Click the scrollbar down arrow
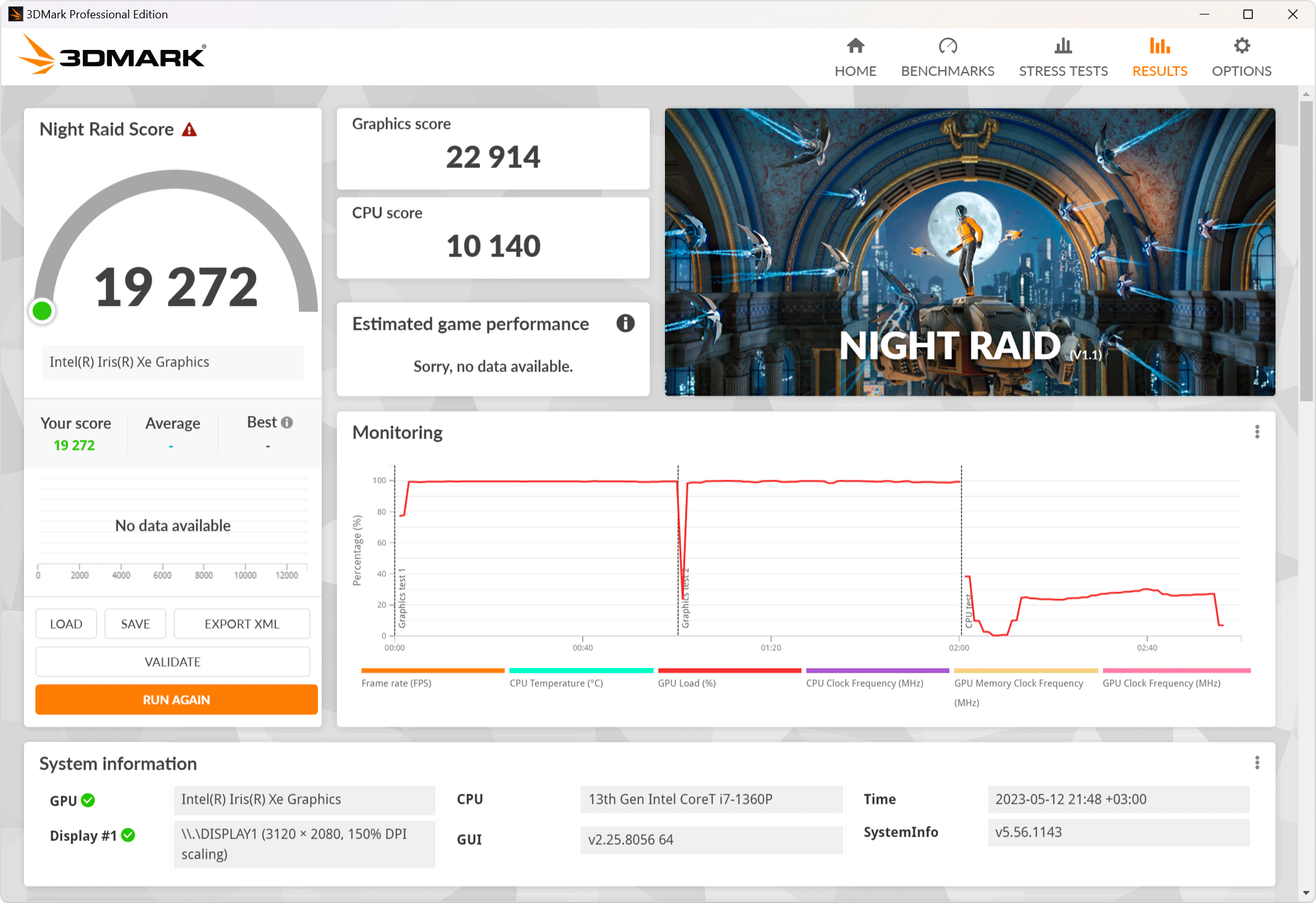This screenshot has height=903, width=1316. (x=1306, y=893)
